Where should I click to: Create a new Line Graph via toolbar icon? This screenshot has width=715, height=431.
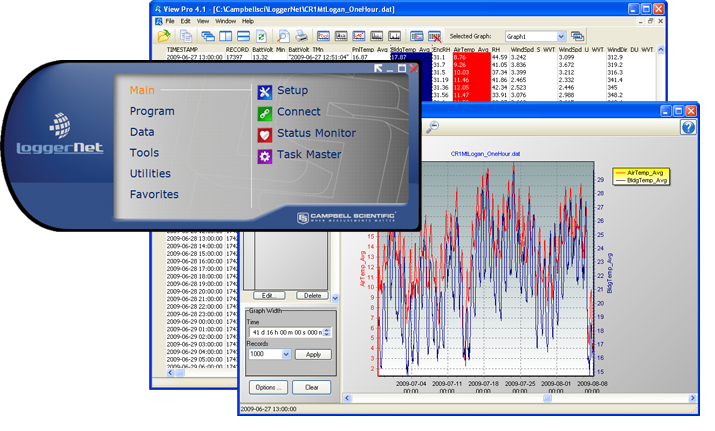click(x=323, y=36)
